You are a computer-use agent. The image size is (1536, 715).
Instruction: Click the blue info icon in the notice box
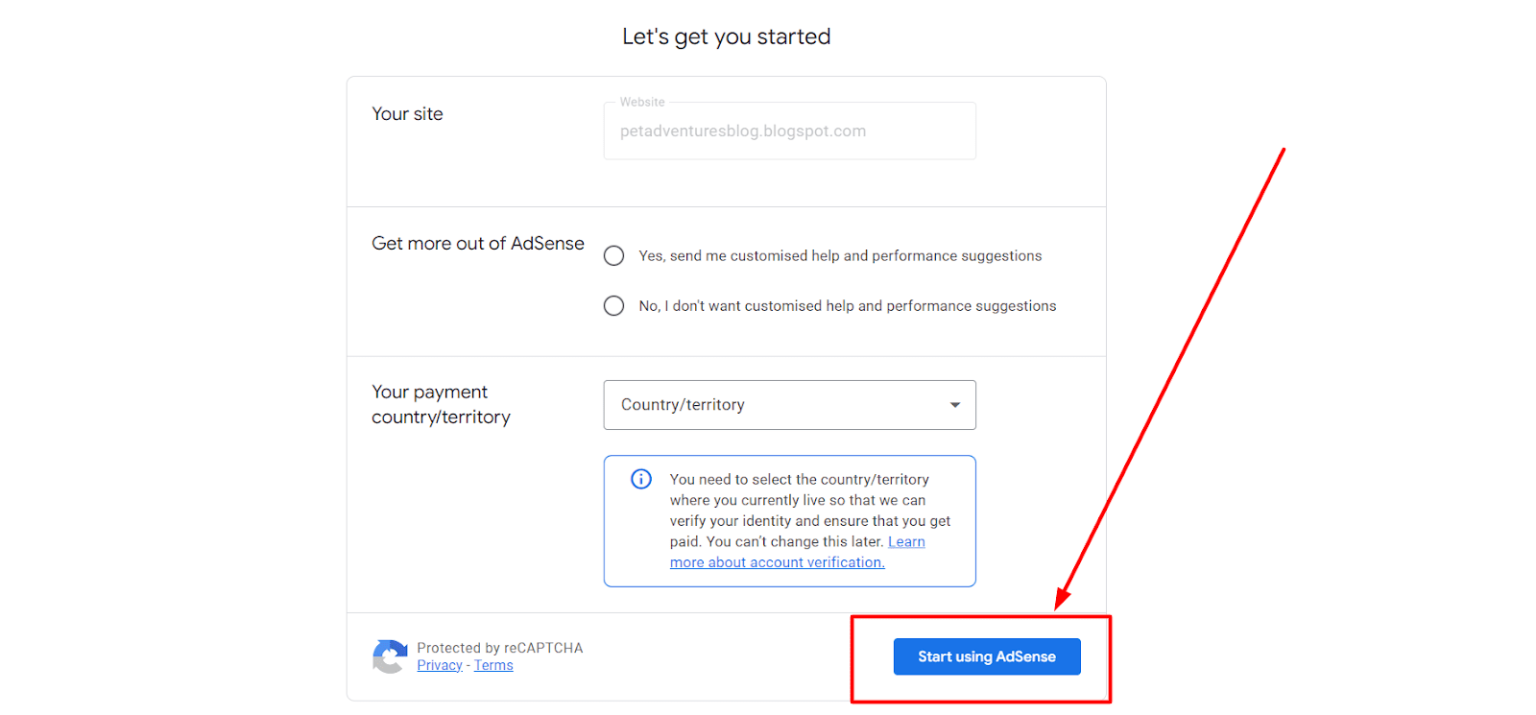pyautogui.click(x=640, y=479)
